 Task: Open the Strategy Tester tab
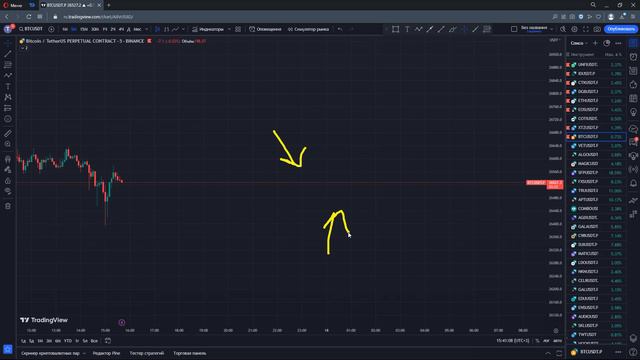click(x=147, y=353)
